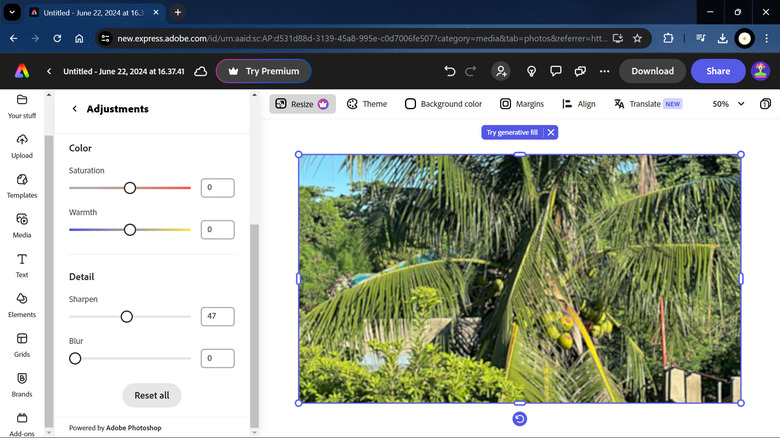
Task: Open the comments speech bubble
Action: click(556, 71)
